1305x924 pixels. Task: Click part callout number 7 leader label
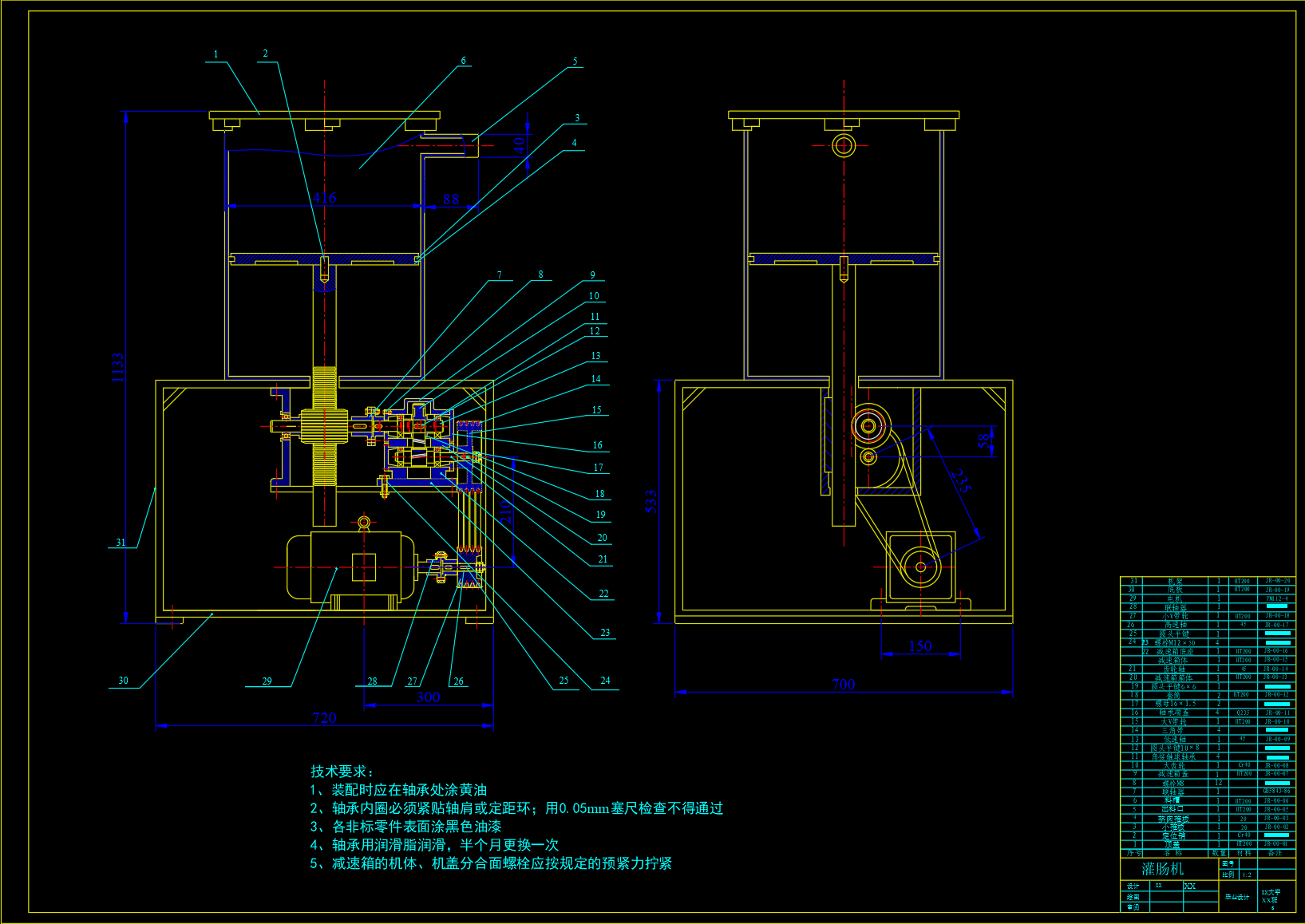coord(500,275)
